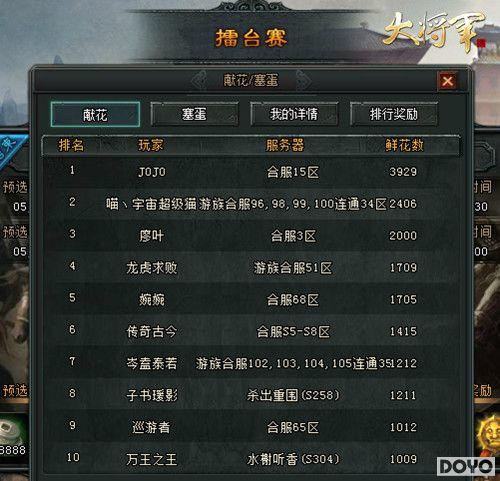500x481 pixels.
Task: Select player 万王之王 in rank 10
Action: pos(152,459)
